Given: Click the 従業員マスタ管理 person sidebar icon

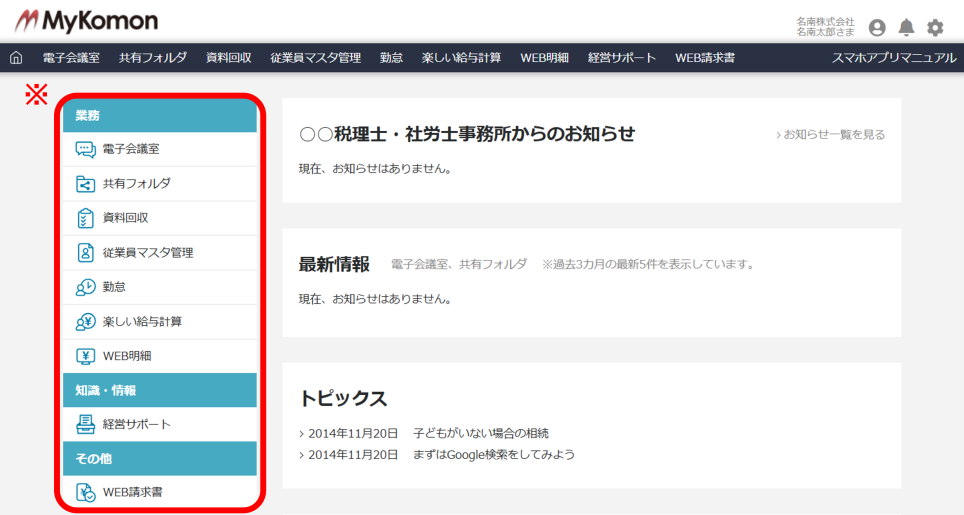Looking at the screenshot, I should coord(86,253).
